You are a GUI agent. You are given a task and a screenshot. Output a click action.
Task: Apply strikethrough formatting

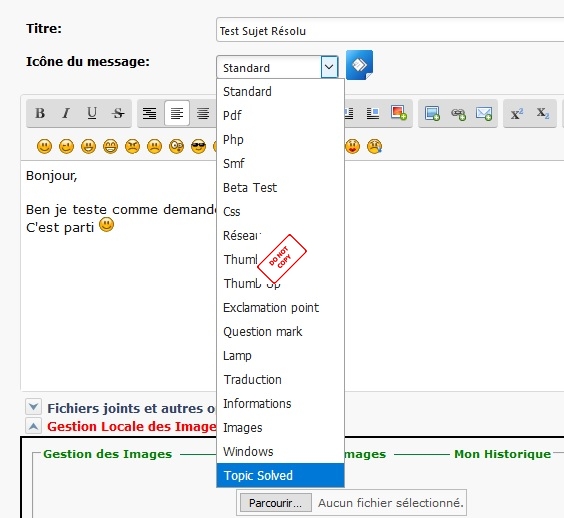pyautogui.click(x=118, y=113)
